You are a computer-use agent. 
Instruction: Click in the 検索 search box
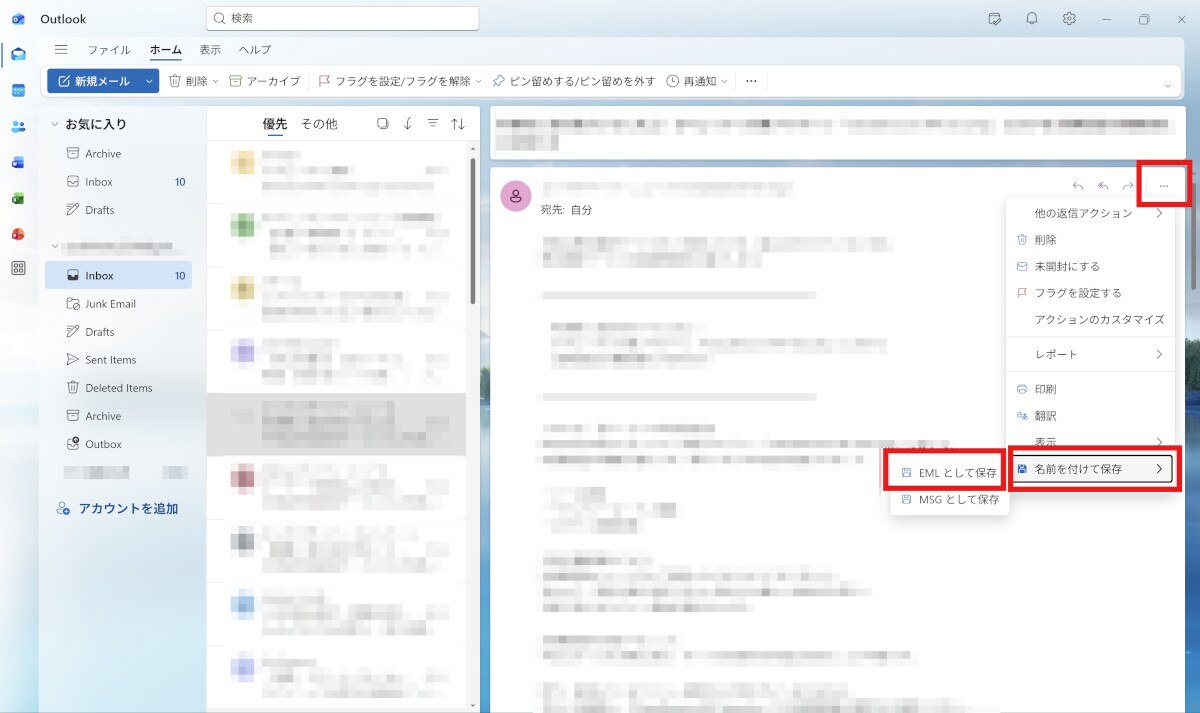click(342, 19)
